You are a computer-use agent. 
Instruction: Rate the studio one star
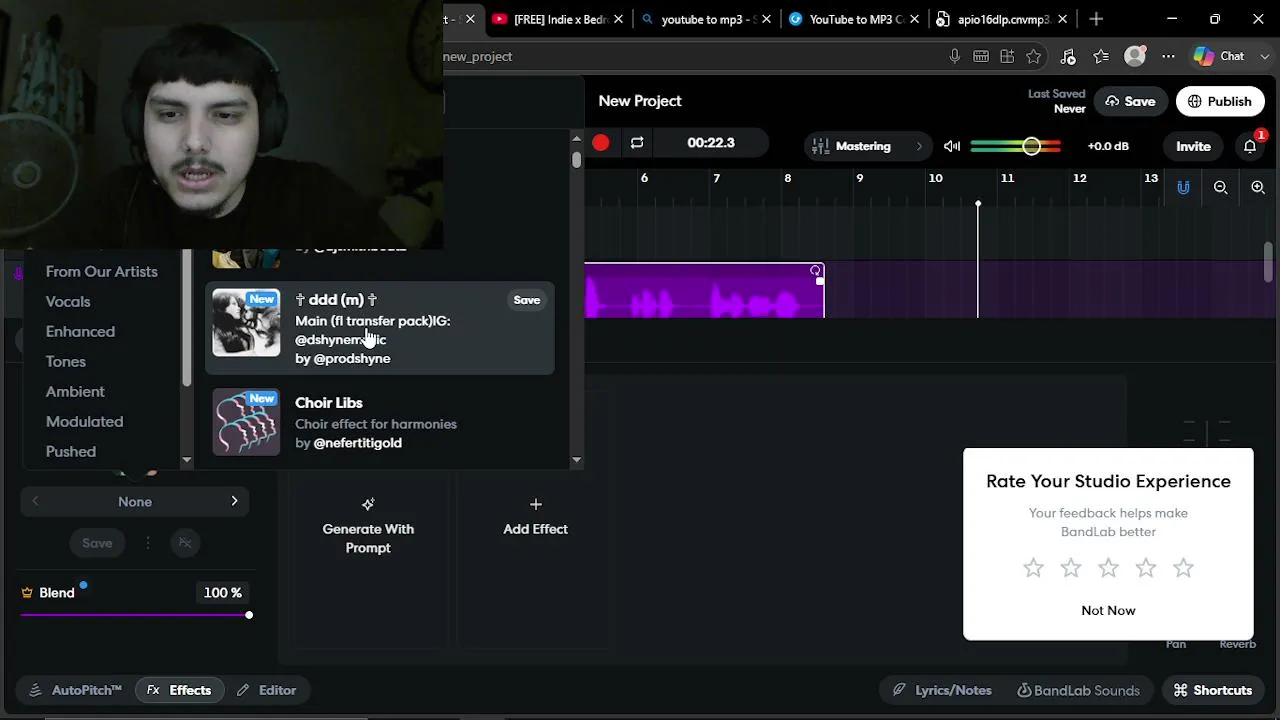click(x=1033, y=568)
